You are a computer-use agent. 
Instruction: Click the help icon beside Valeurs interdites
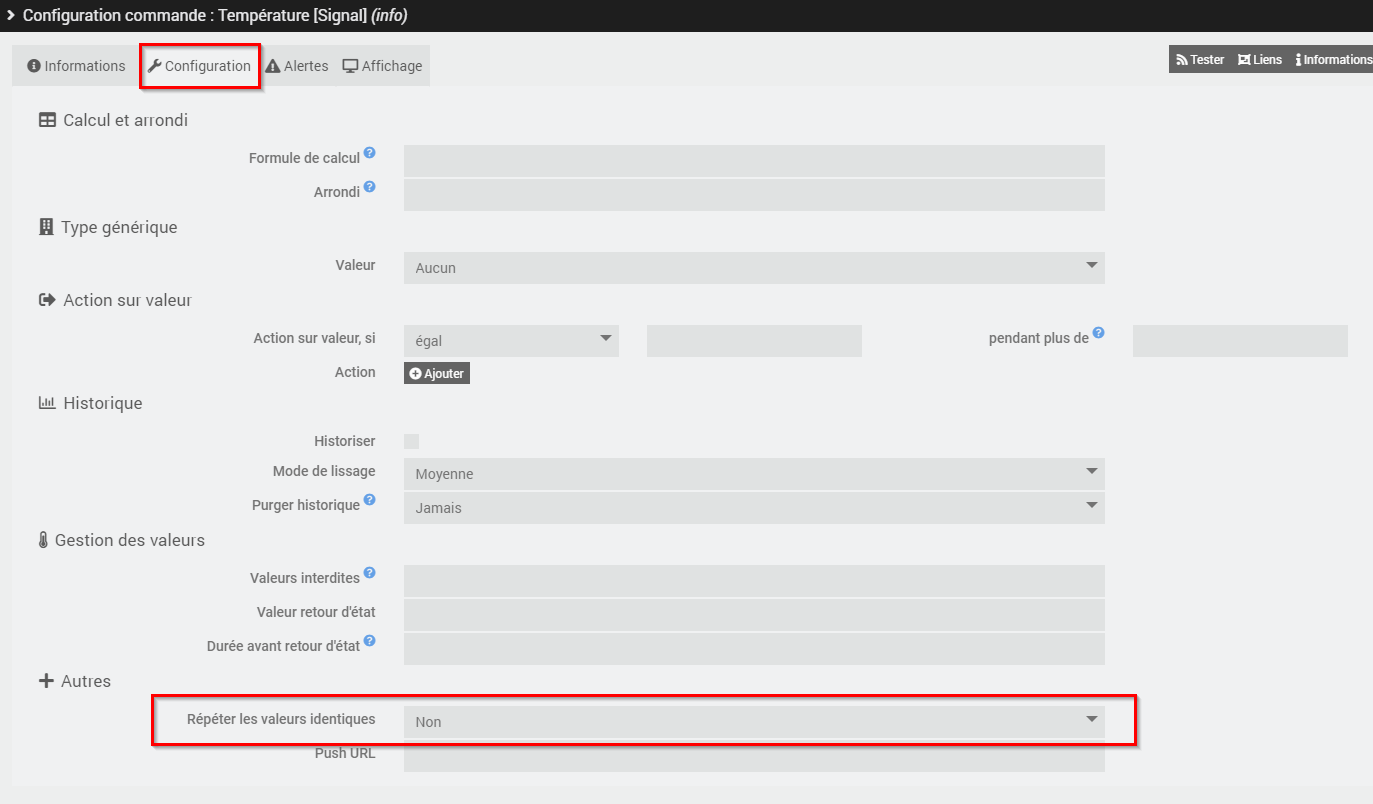click(370, 573)
